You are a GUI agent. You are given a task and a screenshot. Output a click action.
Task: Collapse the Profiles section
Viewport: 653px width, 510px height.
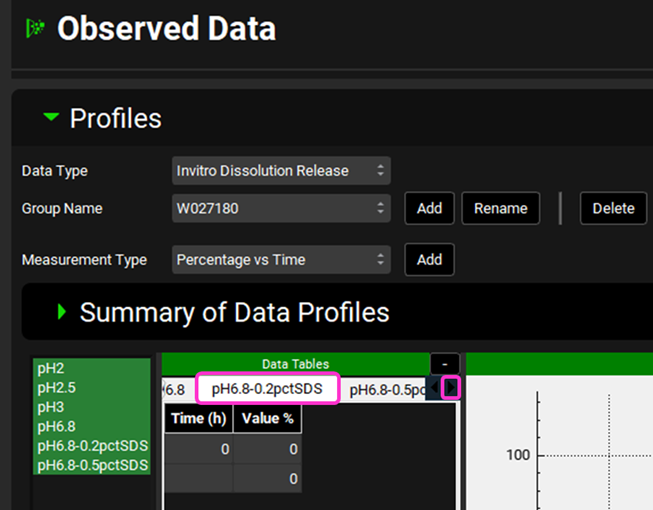point(51,118)
